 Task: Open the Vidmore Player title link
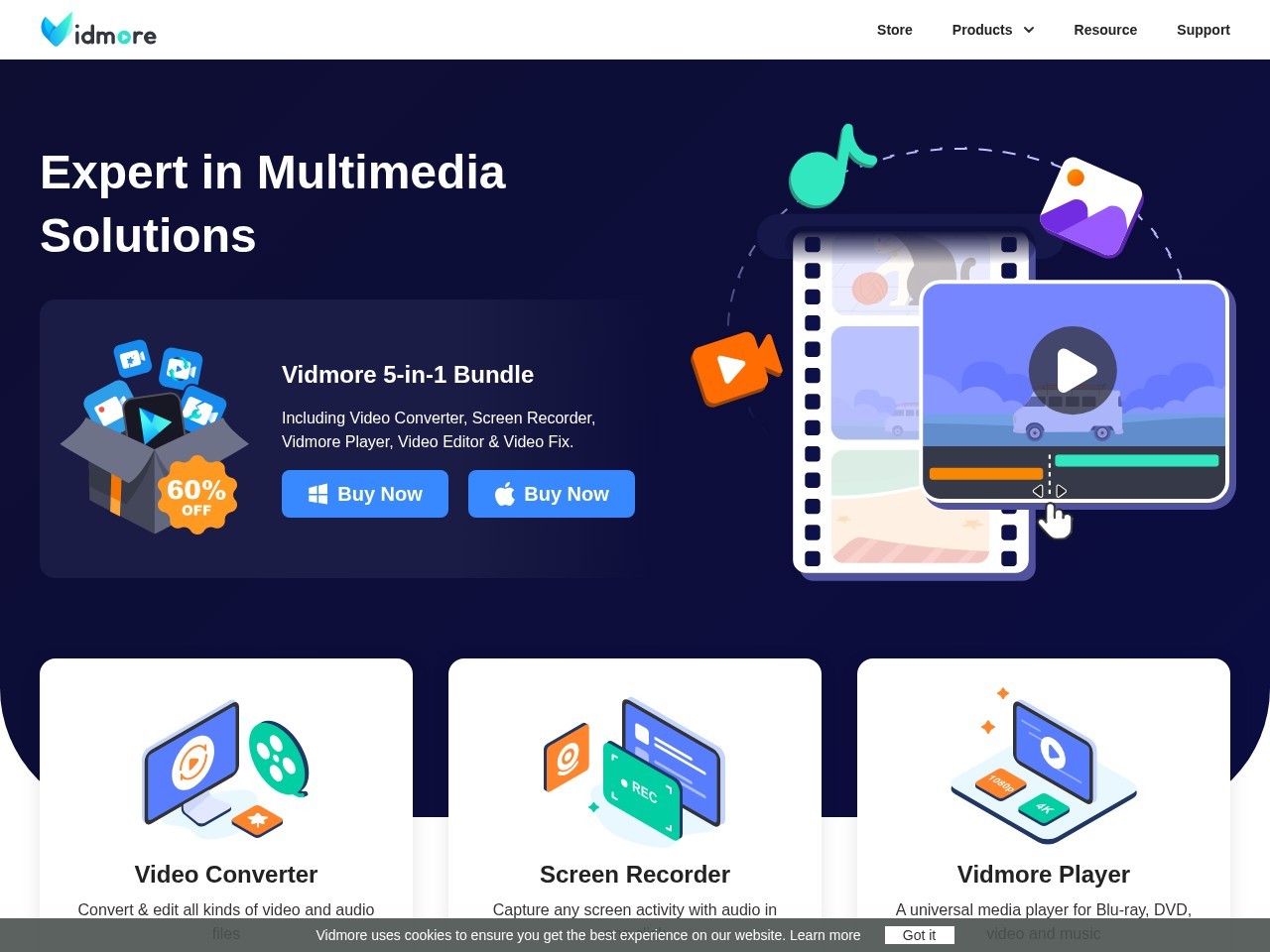(1044, 874)
